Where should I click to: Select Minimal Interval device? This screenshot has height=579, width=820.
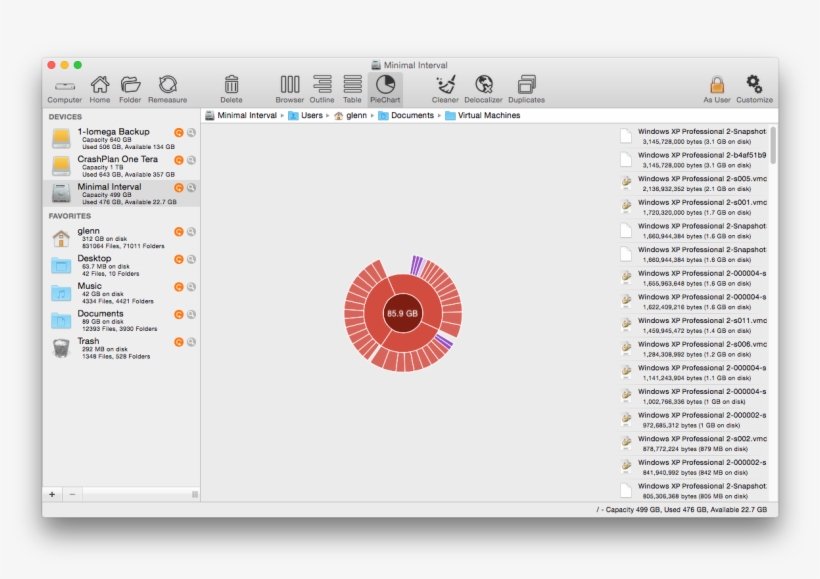point(121,194)
